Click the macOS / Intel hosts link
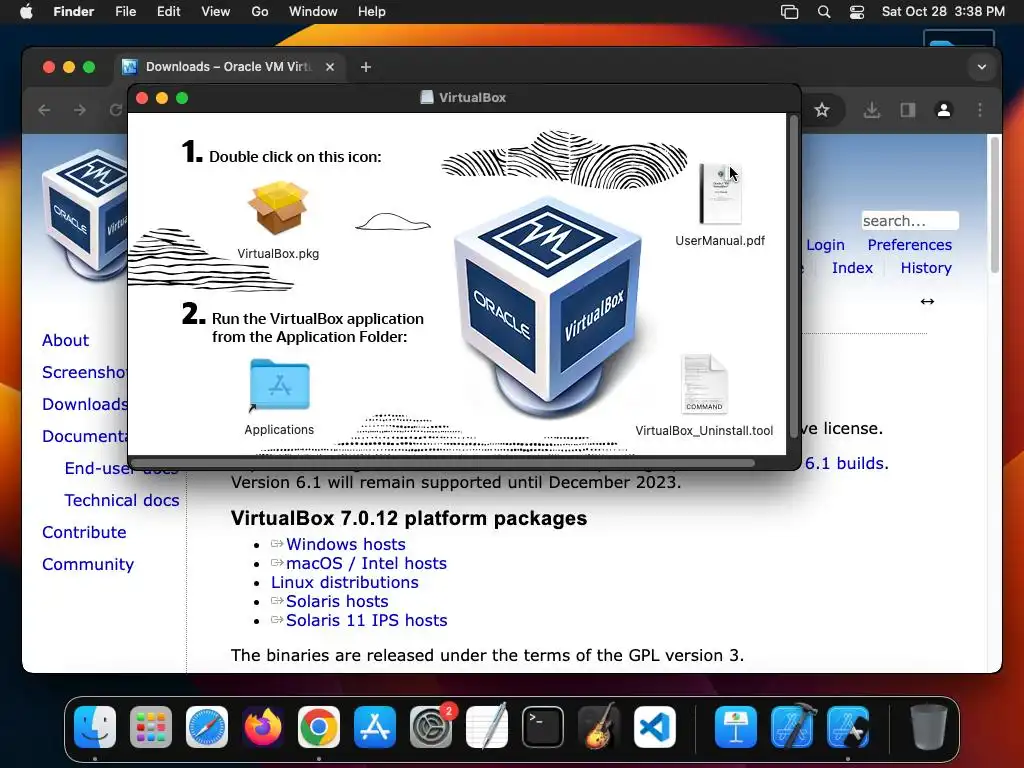The width and height of the screenshot is (1024, 768). [x=366, y=563]
